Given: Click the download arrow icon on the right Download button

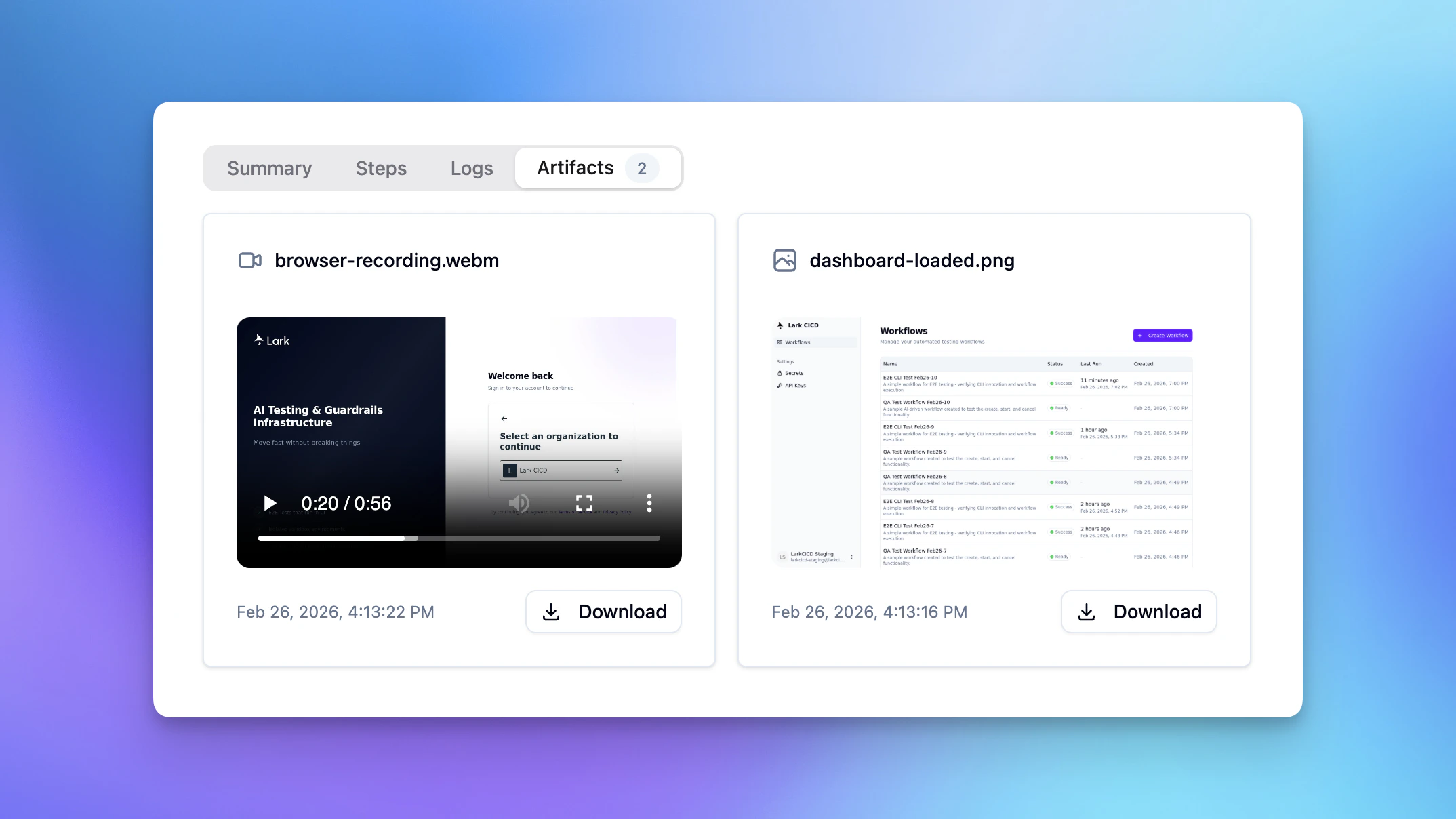Looking at the screenshot, I should [1087, 612].
